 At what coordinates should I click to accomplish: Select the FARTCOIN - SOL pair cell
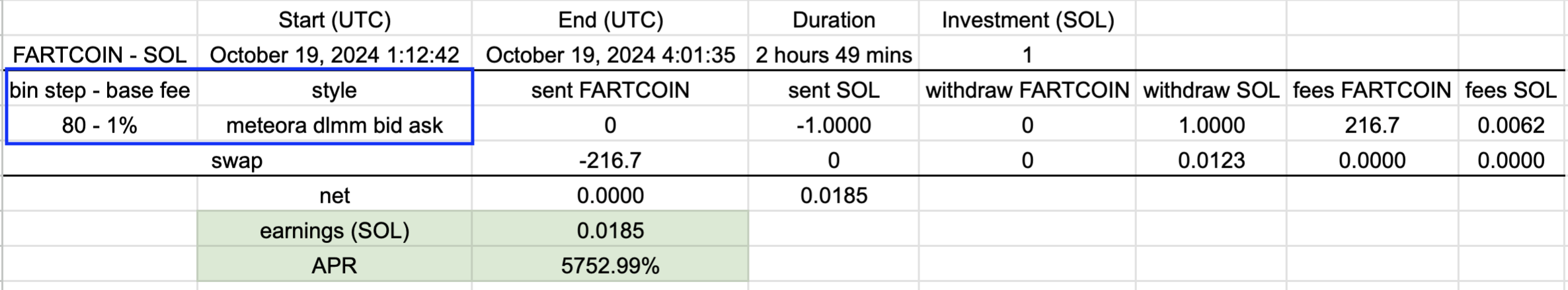click(x=99, y=55)
